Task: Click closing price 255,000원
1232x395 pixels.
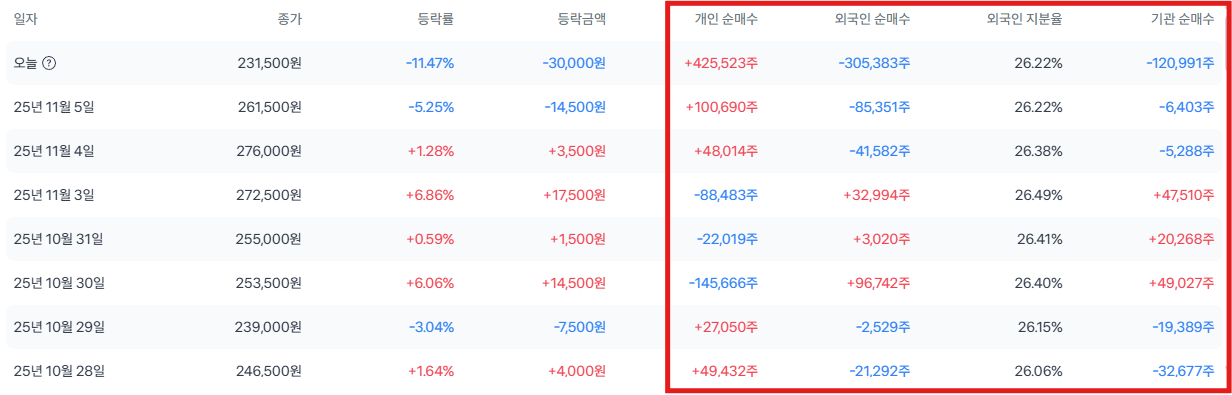Action: coord(269,239)
